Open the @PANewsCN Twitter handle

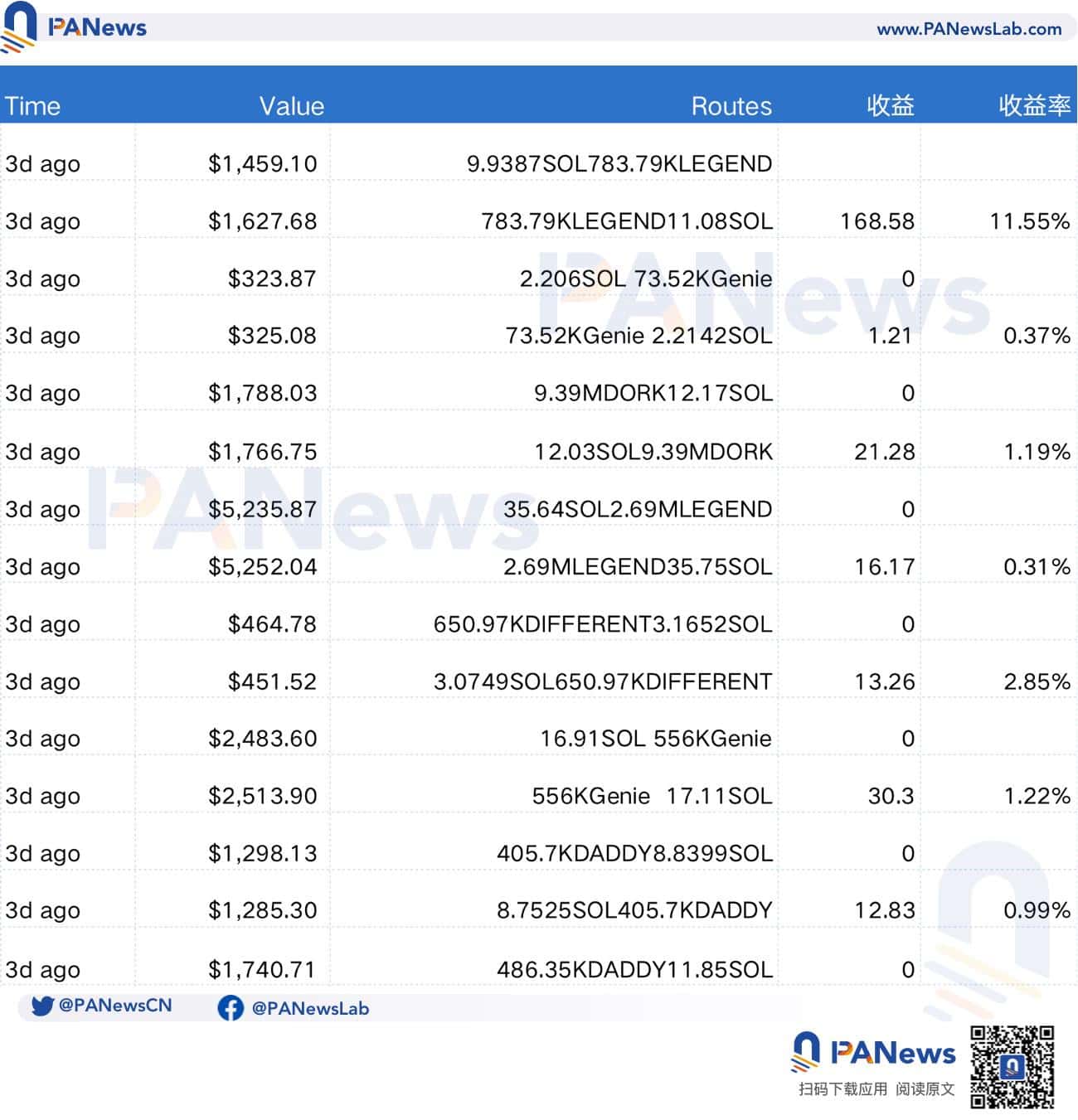coord(115,1006)
